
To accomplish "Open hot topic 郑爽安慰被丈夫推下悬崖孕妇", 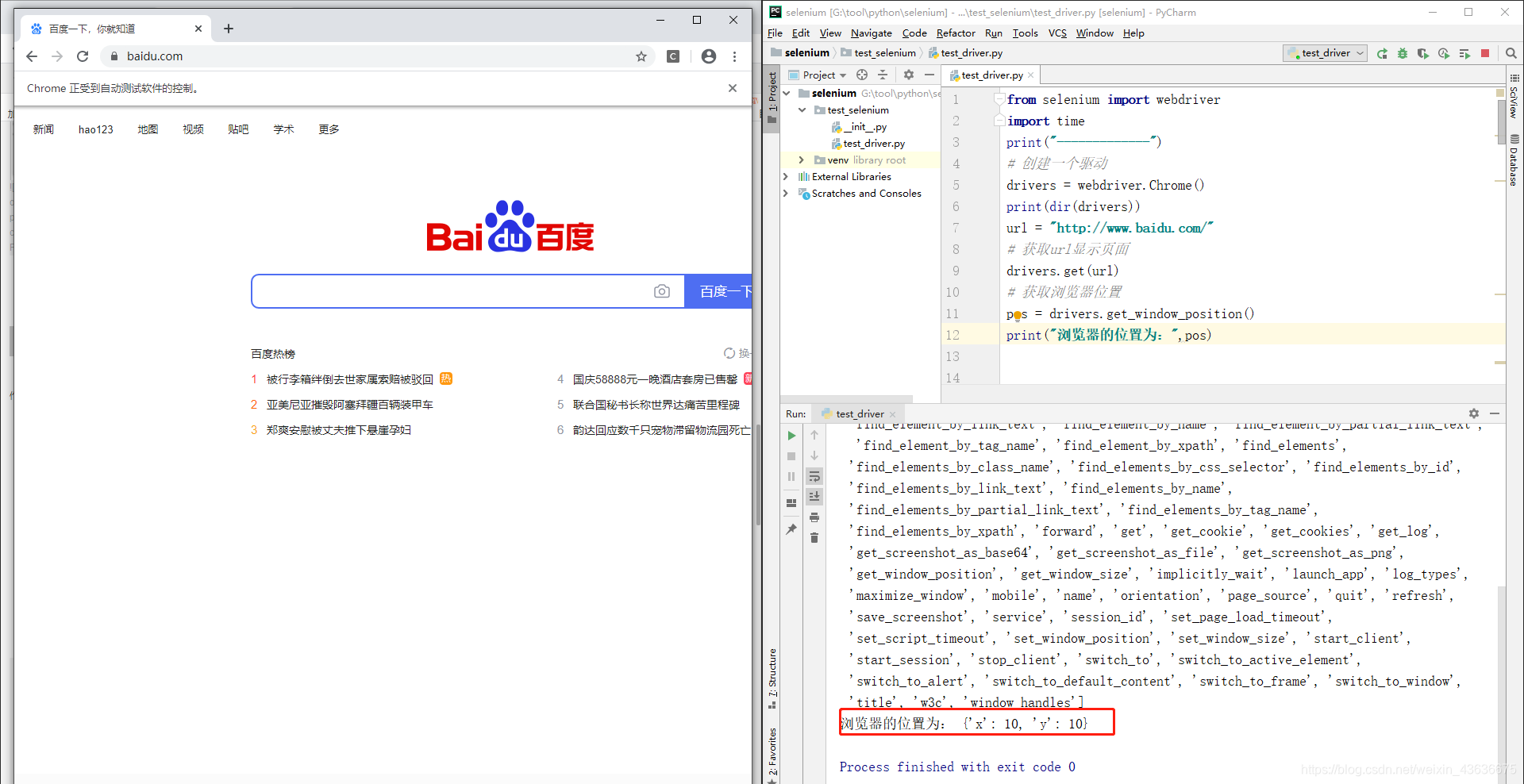I will click(x=339, y=430).
